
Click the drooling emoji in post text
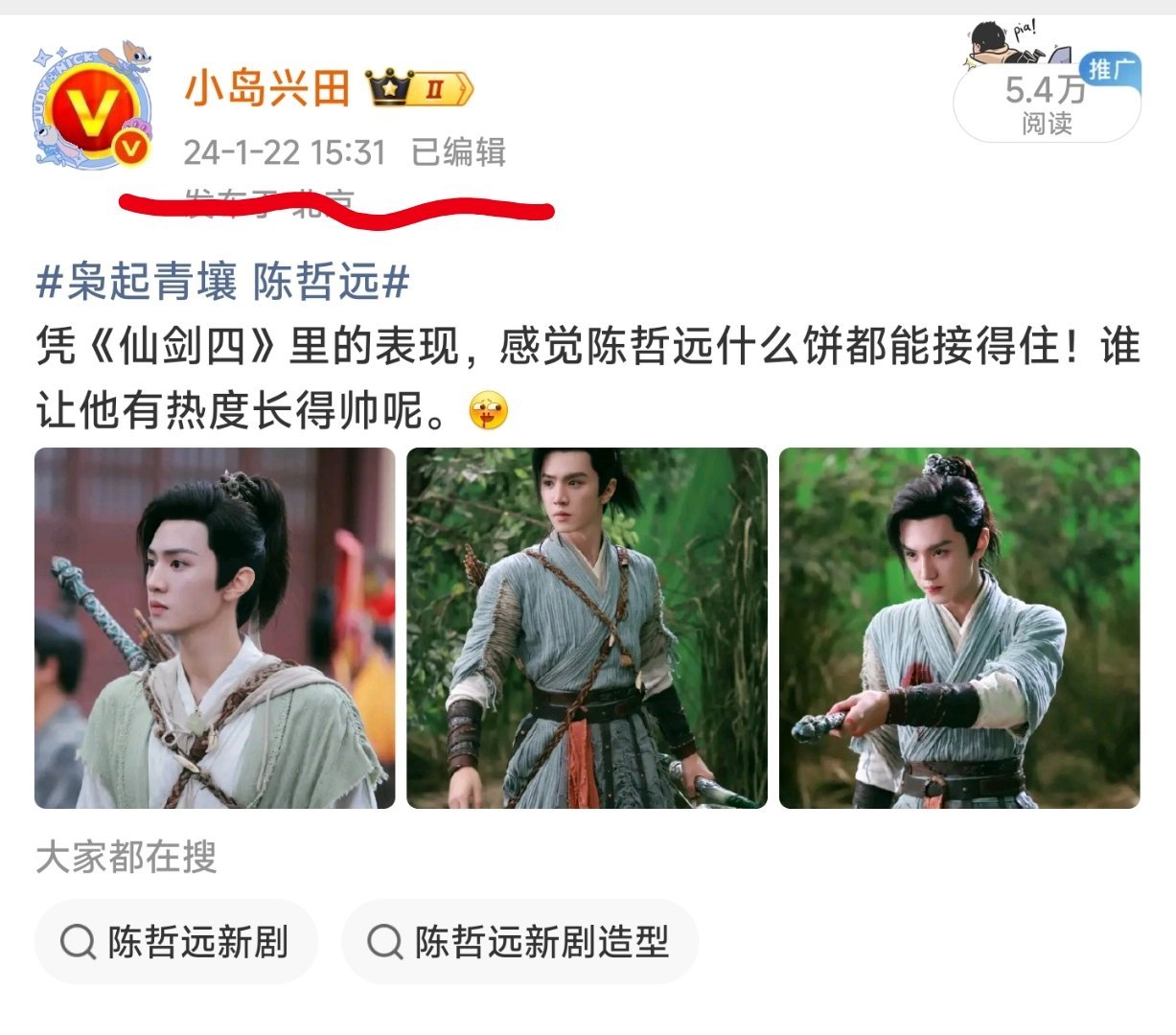pos(489,412)
